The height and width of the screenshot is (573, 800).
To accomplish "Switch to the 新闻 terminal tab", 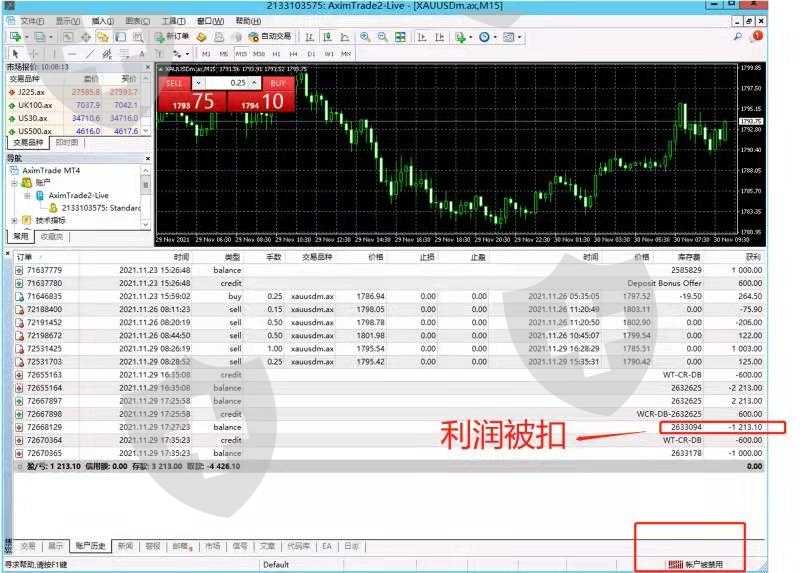I will point(125,547).
